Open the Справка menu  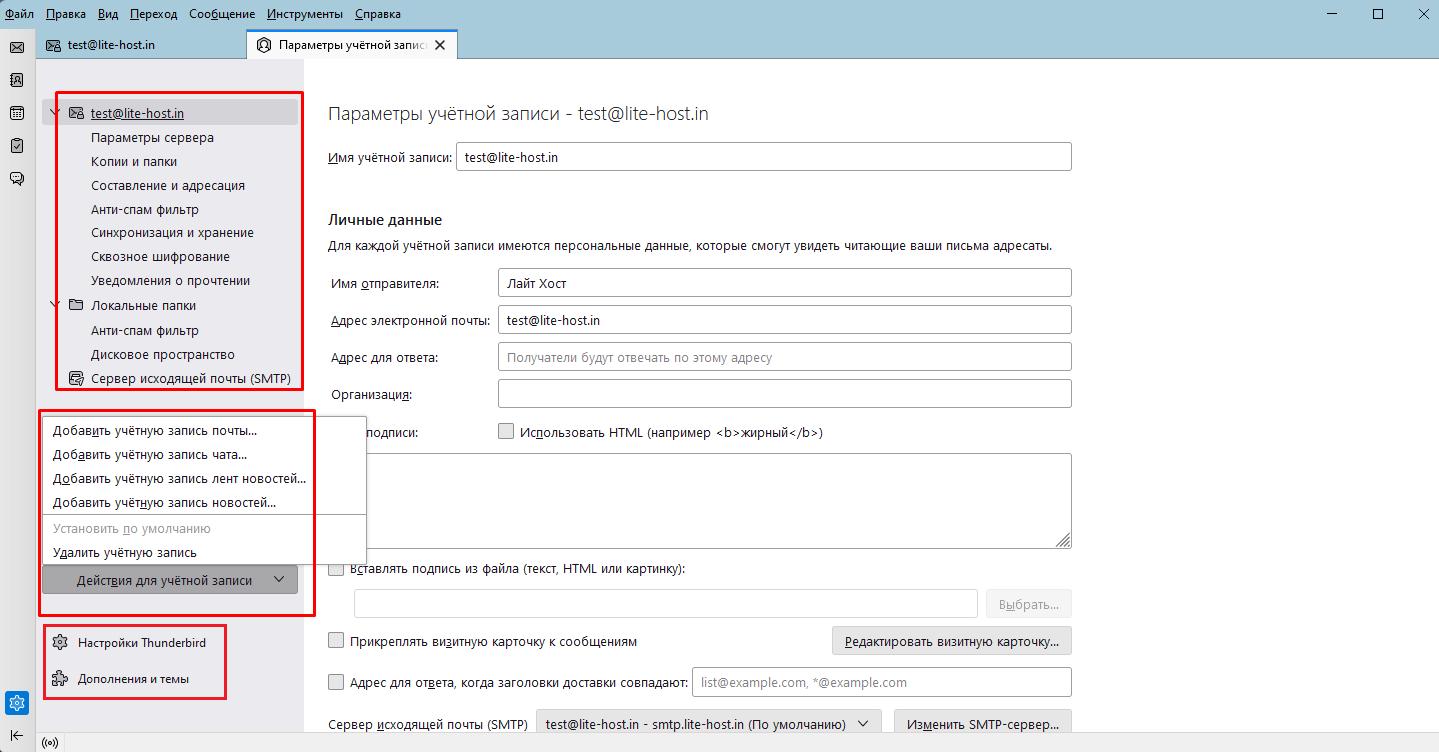378,14
